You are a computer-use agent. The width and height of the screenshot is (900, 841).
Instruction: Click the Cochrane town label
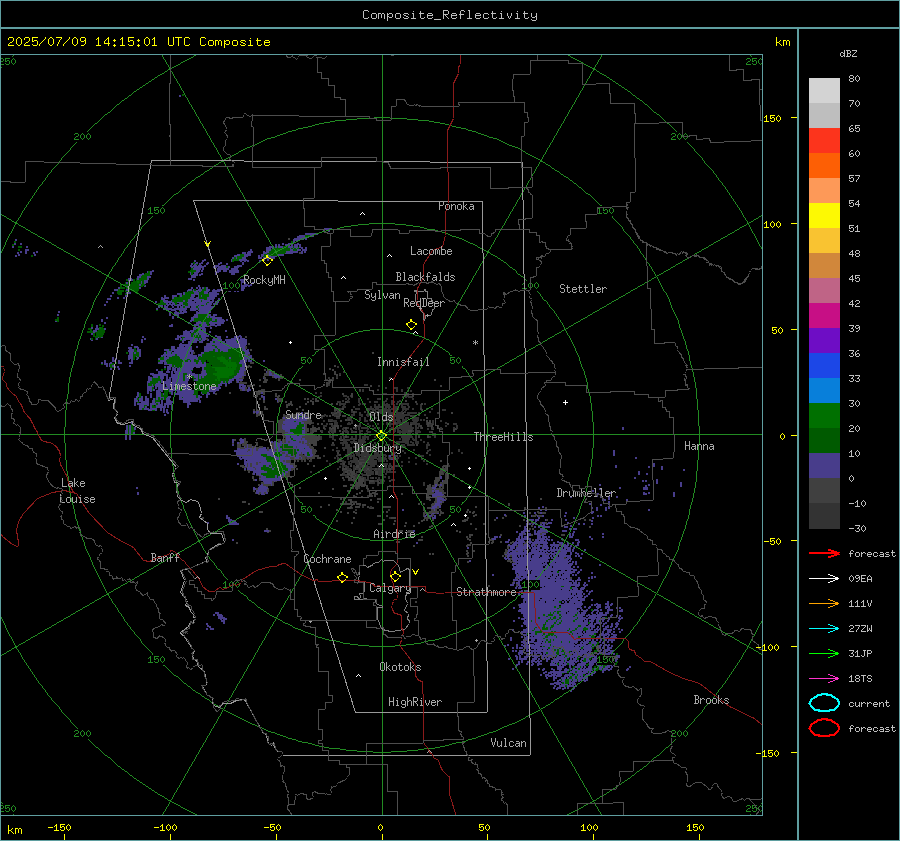coord(327,559)
